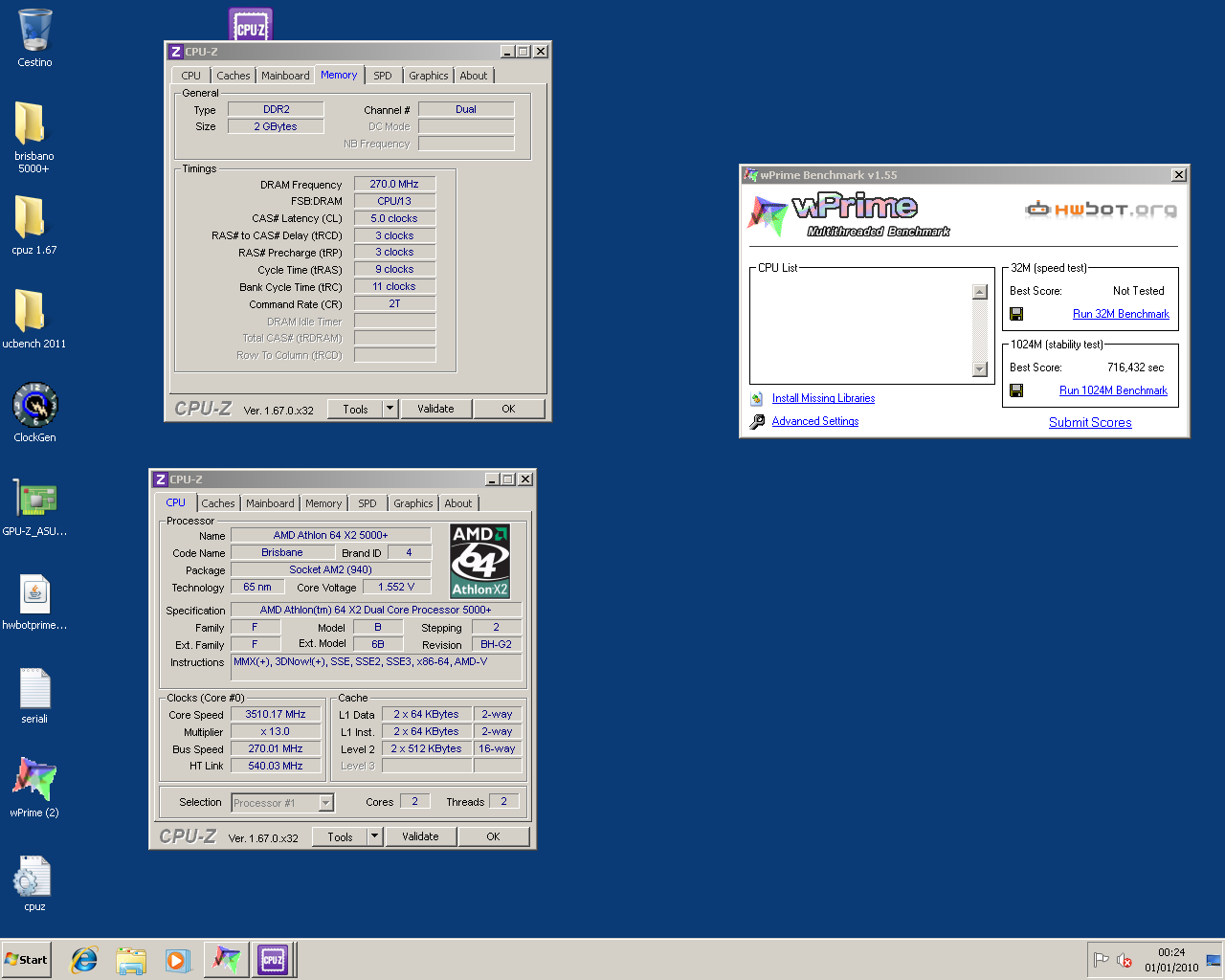This screenshot has width=1225, height=980.
Task: Click the save icon for 1024M score
Action: (x=1016, y=390)
